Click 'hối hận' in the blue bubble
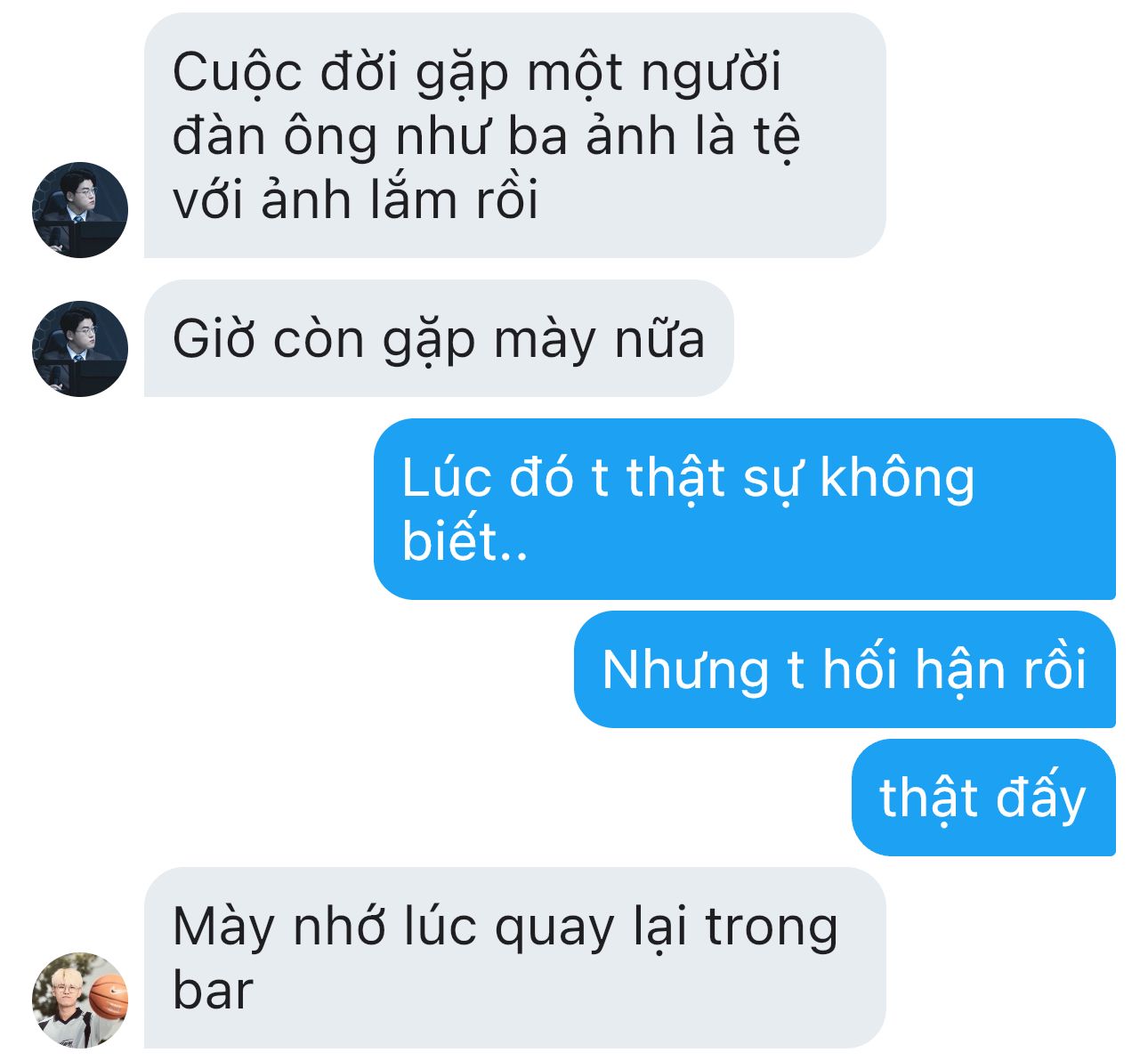The image size is (1148, 1061). click(903, 668)
